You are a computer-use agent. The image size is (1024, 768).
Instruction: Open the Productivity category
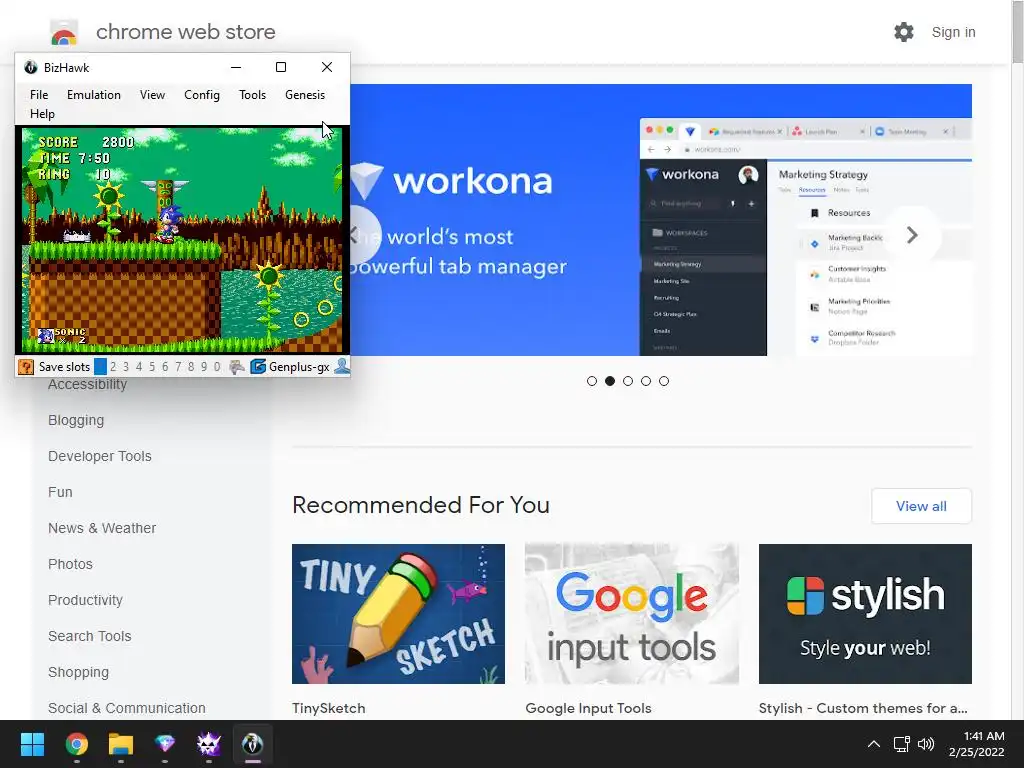(x=86, y=600)
